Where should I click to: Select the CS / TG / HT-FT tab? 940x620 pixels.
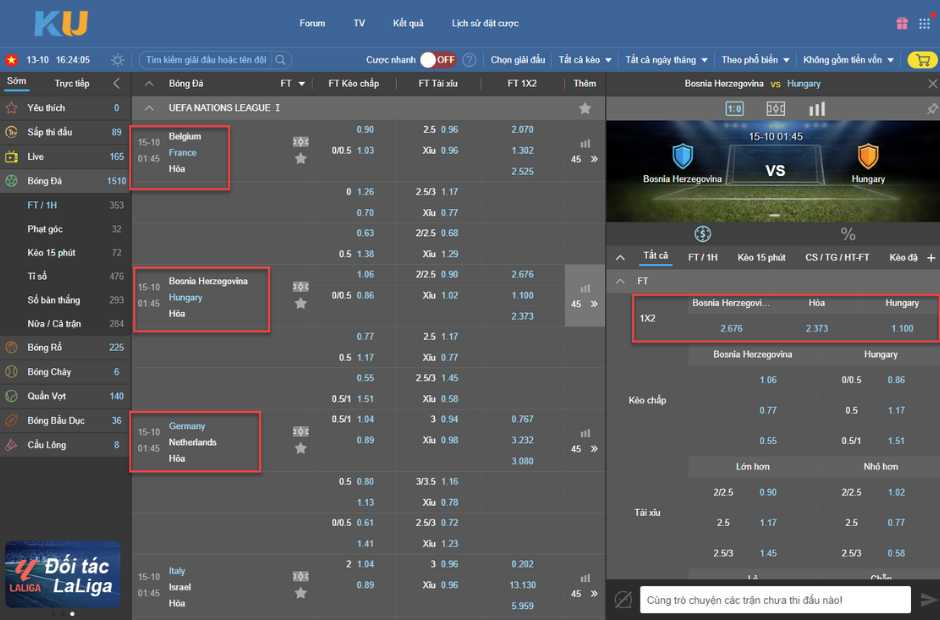837,258
